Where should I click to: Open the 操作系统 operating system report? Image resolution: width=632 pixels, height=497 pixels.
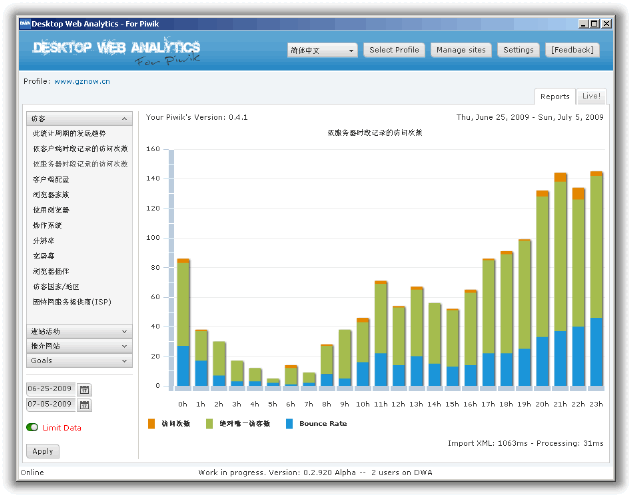(x=47, y=225)
